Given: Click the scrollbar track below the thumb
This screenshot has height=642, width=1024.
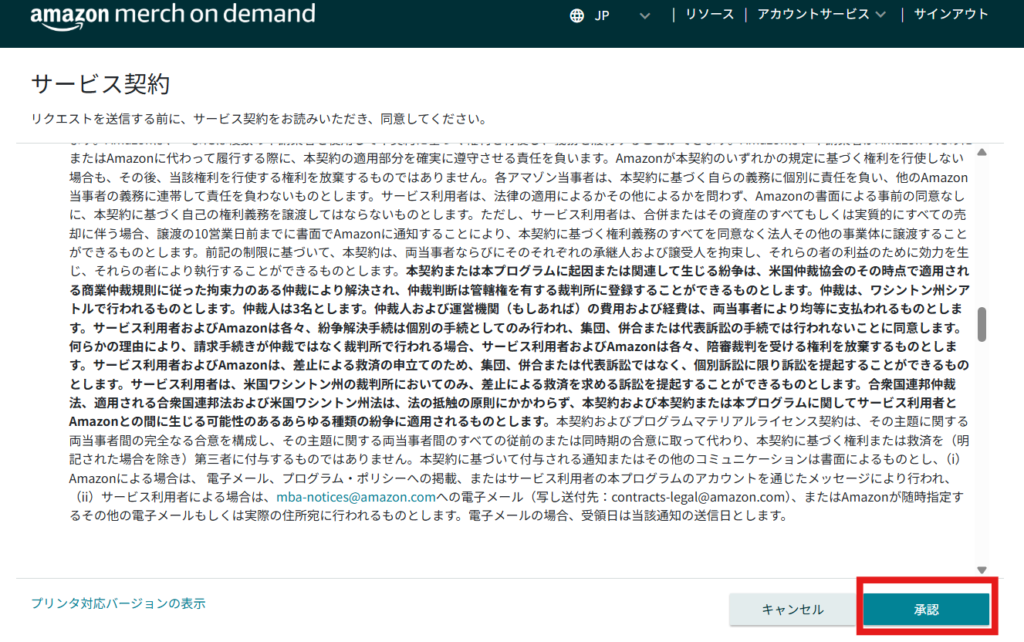Looking at the screenshot, I should click(x=982, y=451).
